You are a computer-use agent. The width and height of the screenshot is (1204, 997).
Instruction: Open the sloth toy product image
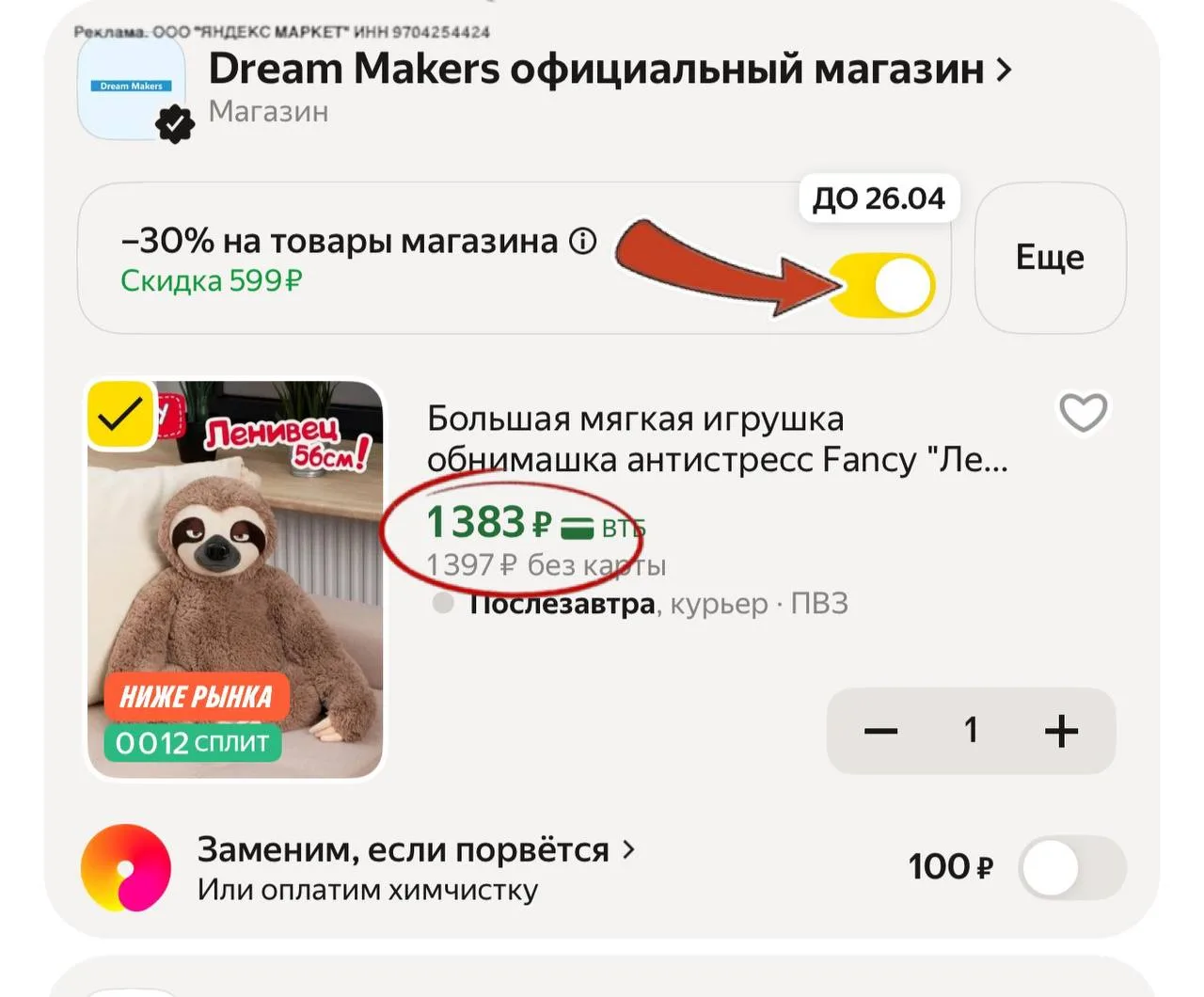tap(235, 579)
